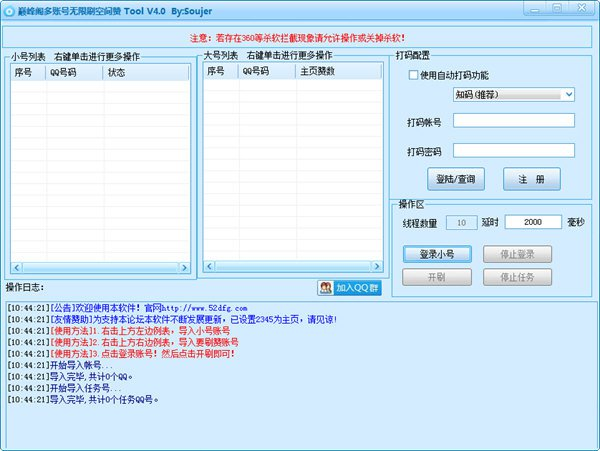Focus the 打码帐号 input field
Screen dimensions: 600x451
[x=514, y=121]
